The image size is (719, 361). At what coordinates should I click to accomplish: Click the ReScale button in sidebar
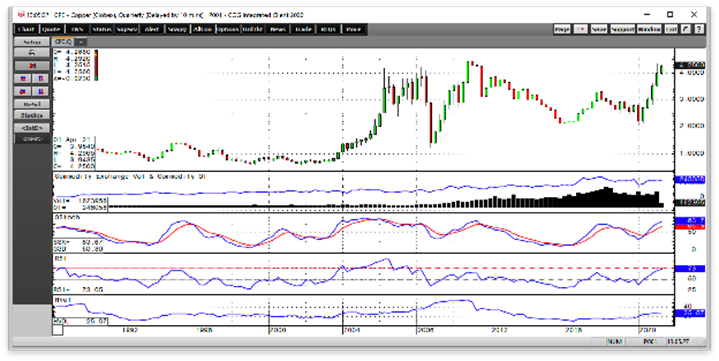[32, 104]
